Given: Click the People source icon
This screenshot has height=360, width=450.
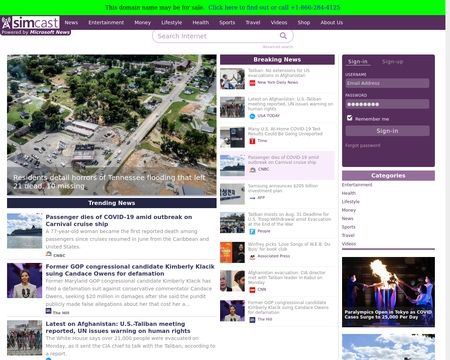Looking at the screenshot, I should pos(252,231).
